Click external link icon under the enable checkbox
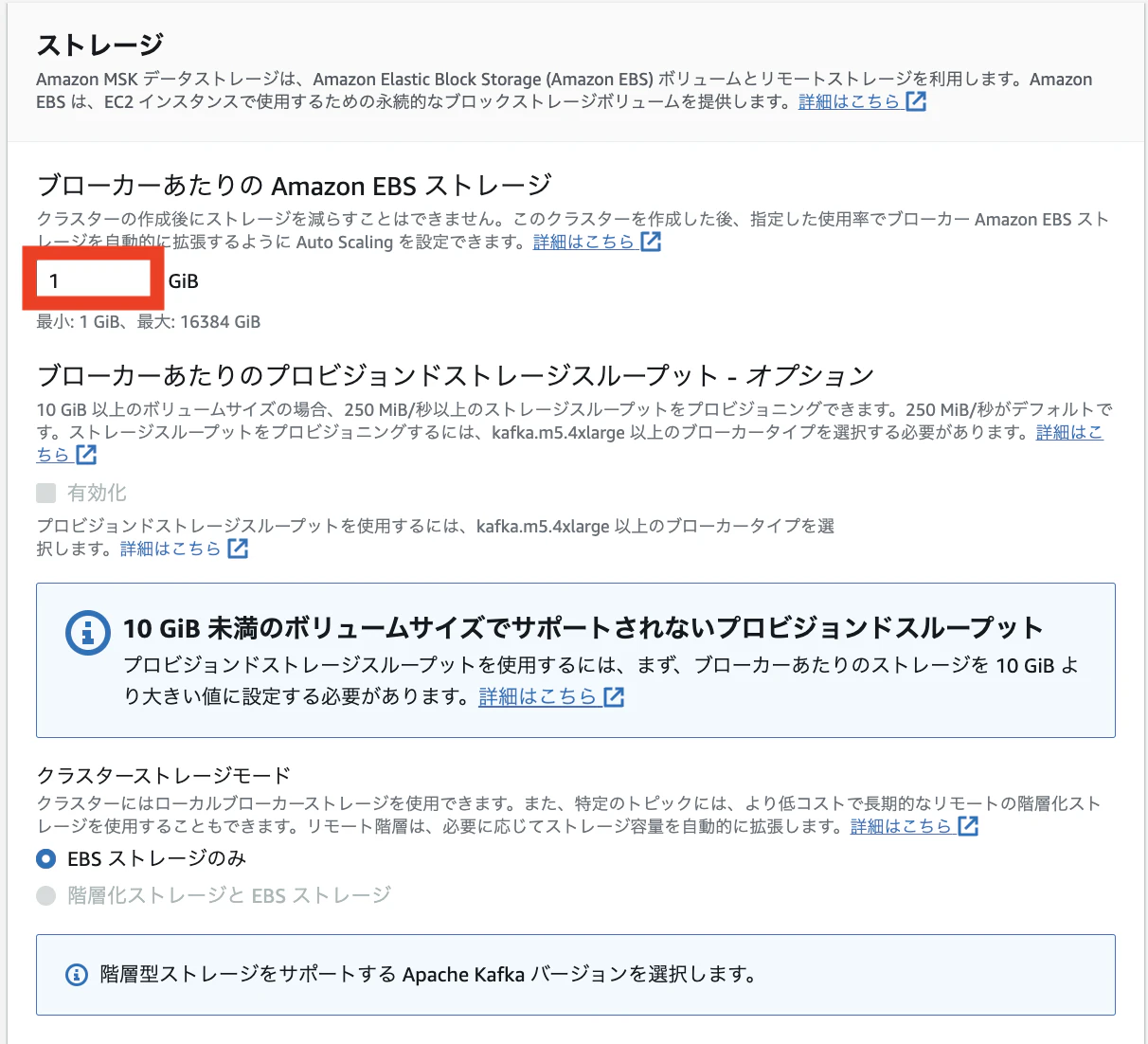 [238, 549]
